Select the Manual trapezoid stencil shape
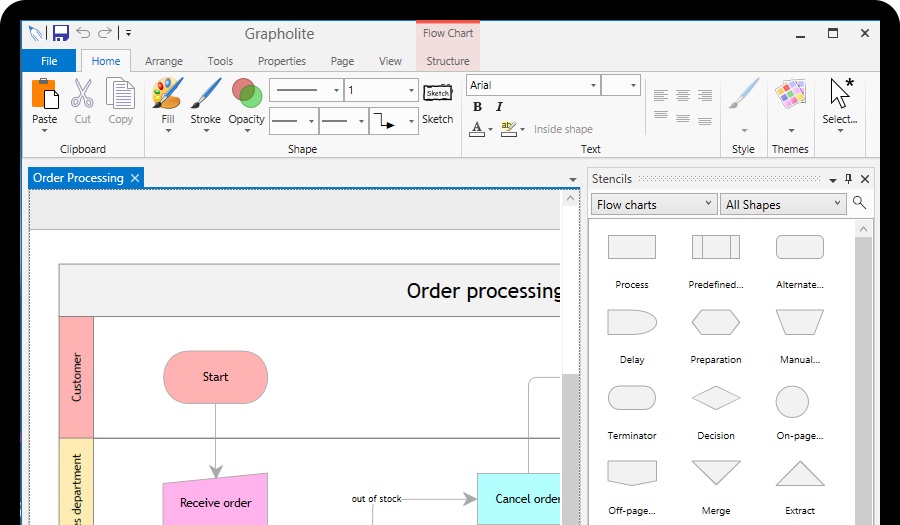 click(800, 322)
